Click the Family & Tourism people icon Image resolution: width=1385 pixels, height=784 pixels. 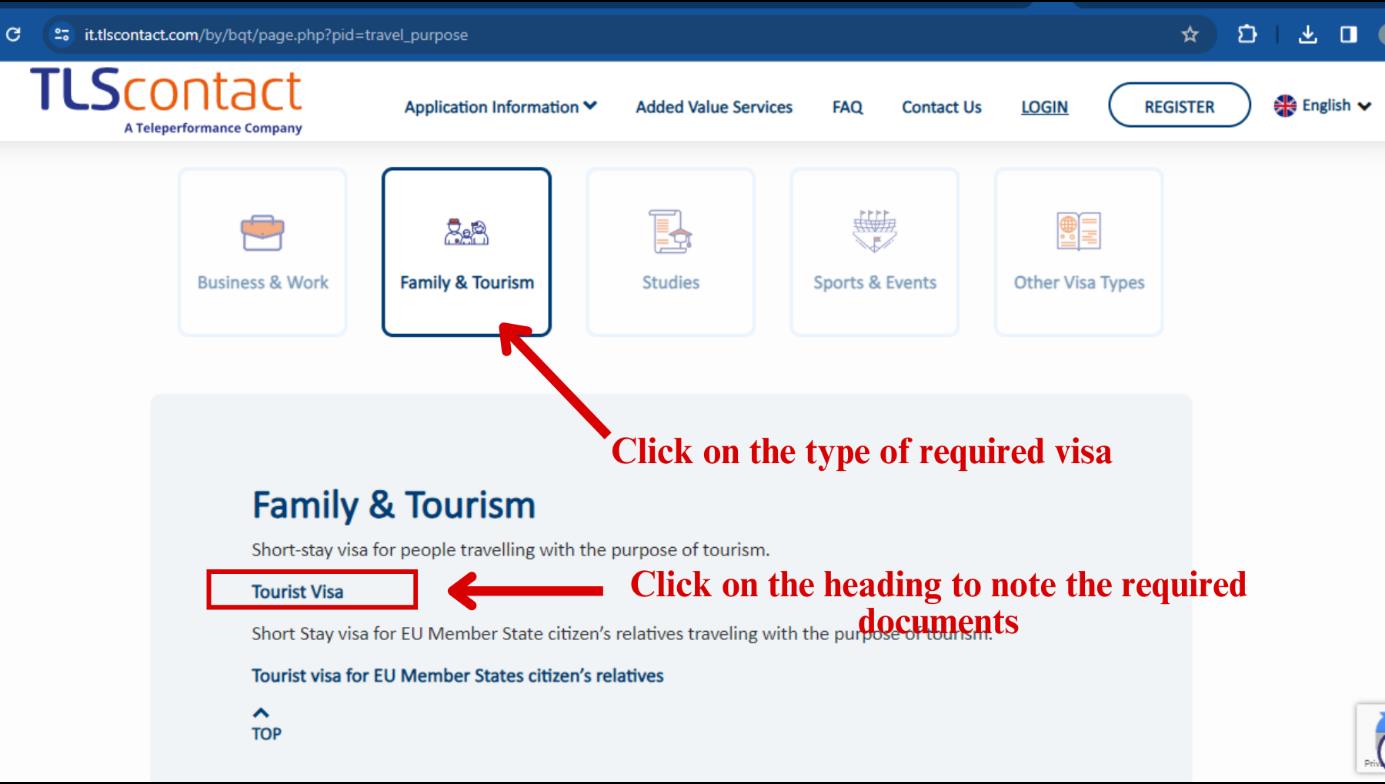(466, 229)
